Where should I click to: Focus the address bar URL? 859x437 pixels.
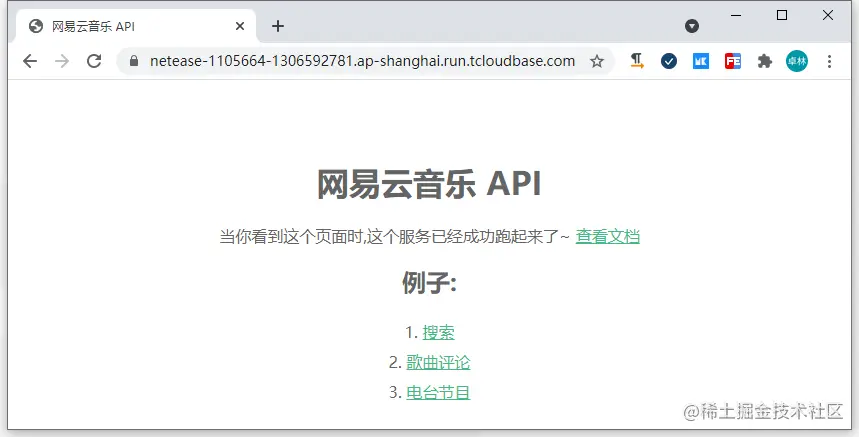(362, 61)
